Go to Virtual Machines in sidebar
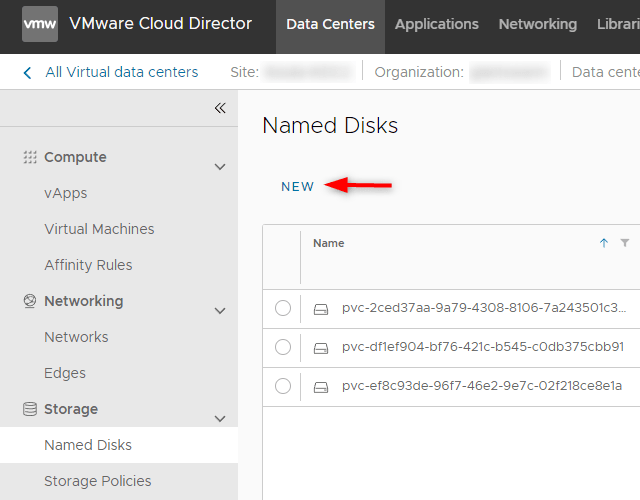The image size is (640, 500). pos(99,229)
